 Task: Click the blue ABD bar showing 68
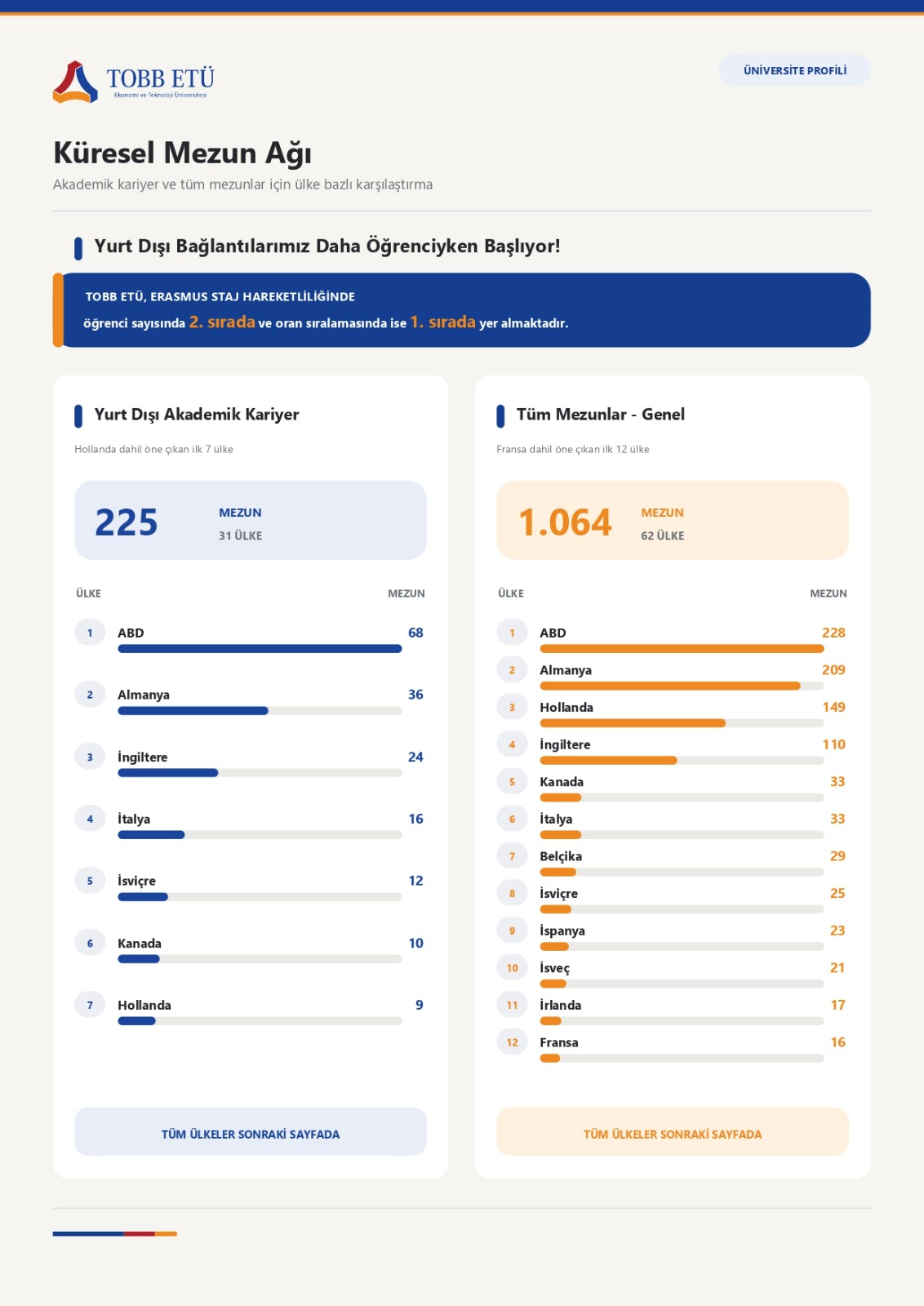tap(260, 649)
